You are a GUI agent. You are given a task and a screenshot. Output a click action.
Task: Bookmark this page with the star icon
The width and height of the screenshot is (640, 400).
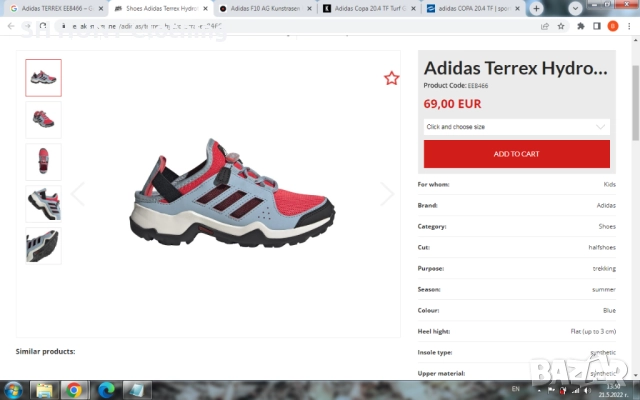561,26
